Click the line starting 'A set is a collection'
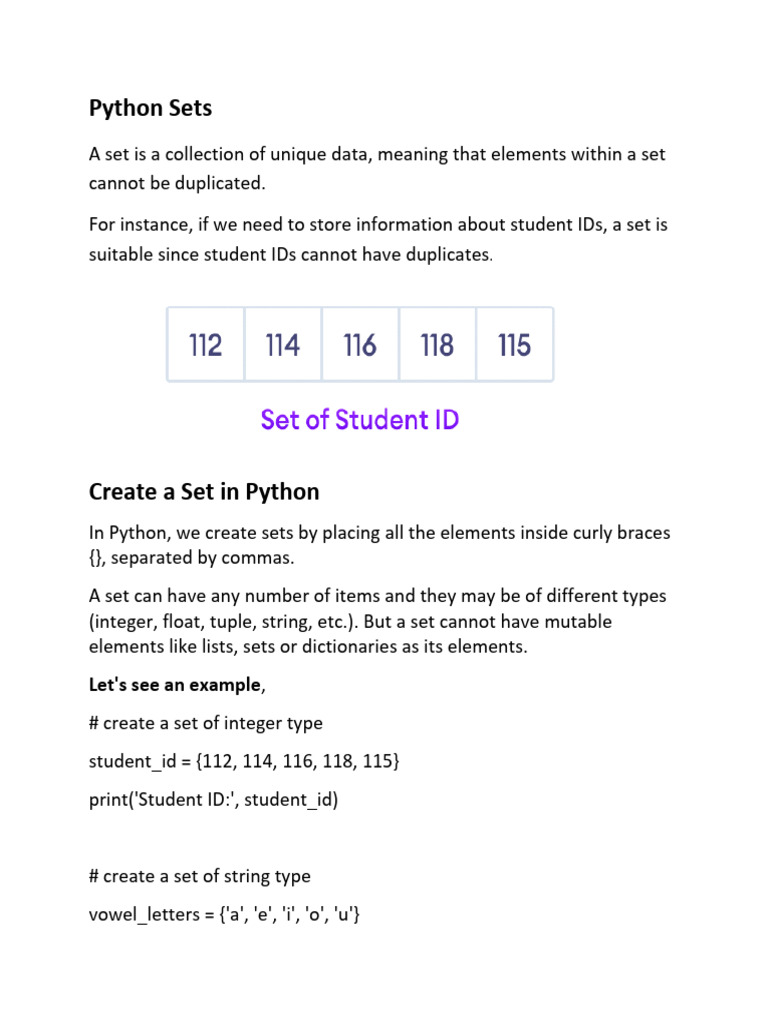Screen dimensions: 768x1024 point(377,154)
